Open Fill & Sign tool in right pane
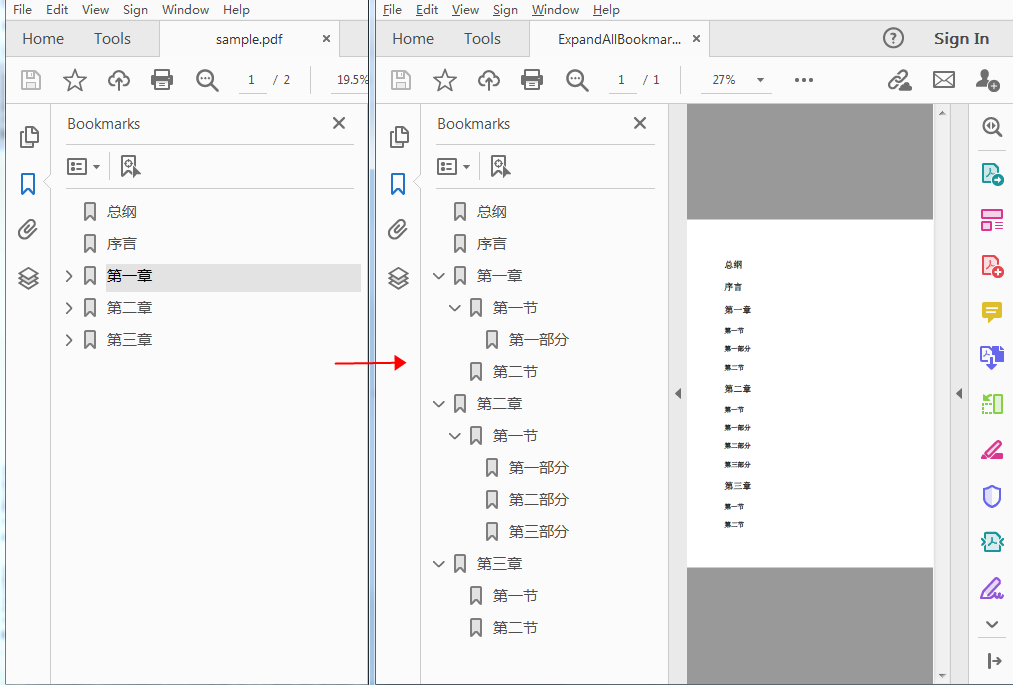This screenshot has height=685, width=1013. click(992, 587)
